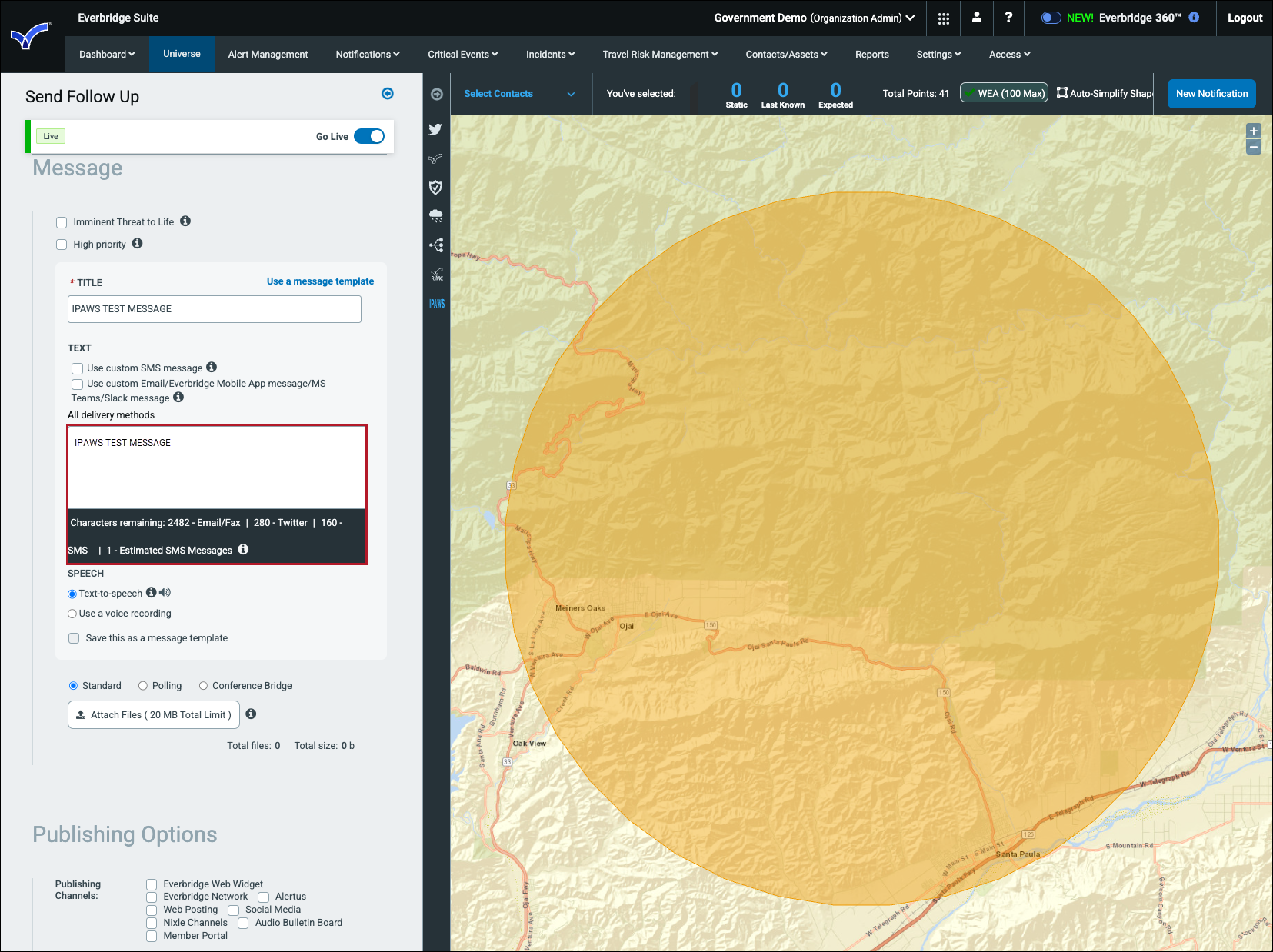The width and height of the screenshot is (1273, 952).
Task: Click info icon beside Imminent Threat to Life
Action: (x=185, y=221)
